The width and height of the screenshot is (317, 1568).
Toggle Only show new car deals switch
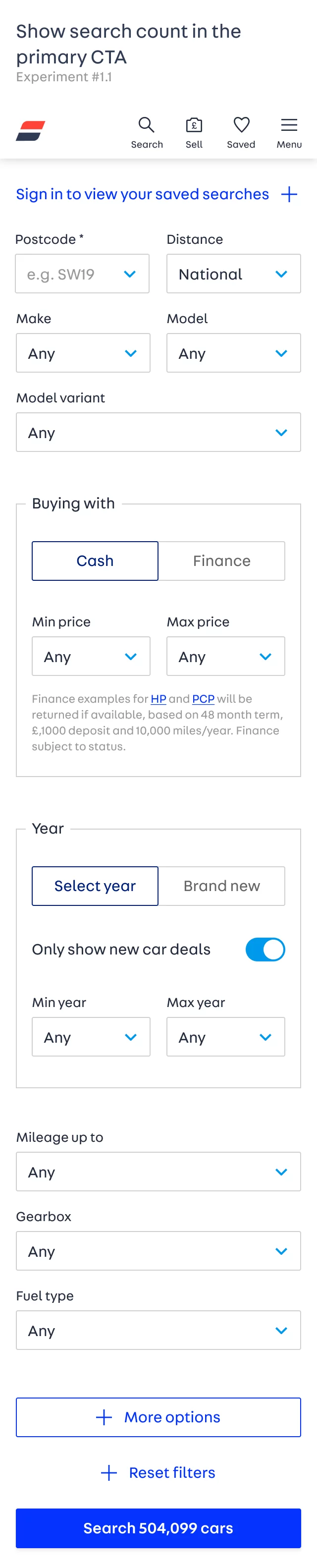pyautogui.click(x=265, y=949)
